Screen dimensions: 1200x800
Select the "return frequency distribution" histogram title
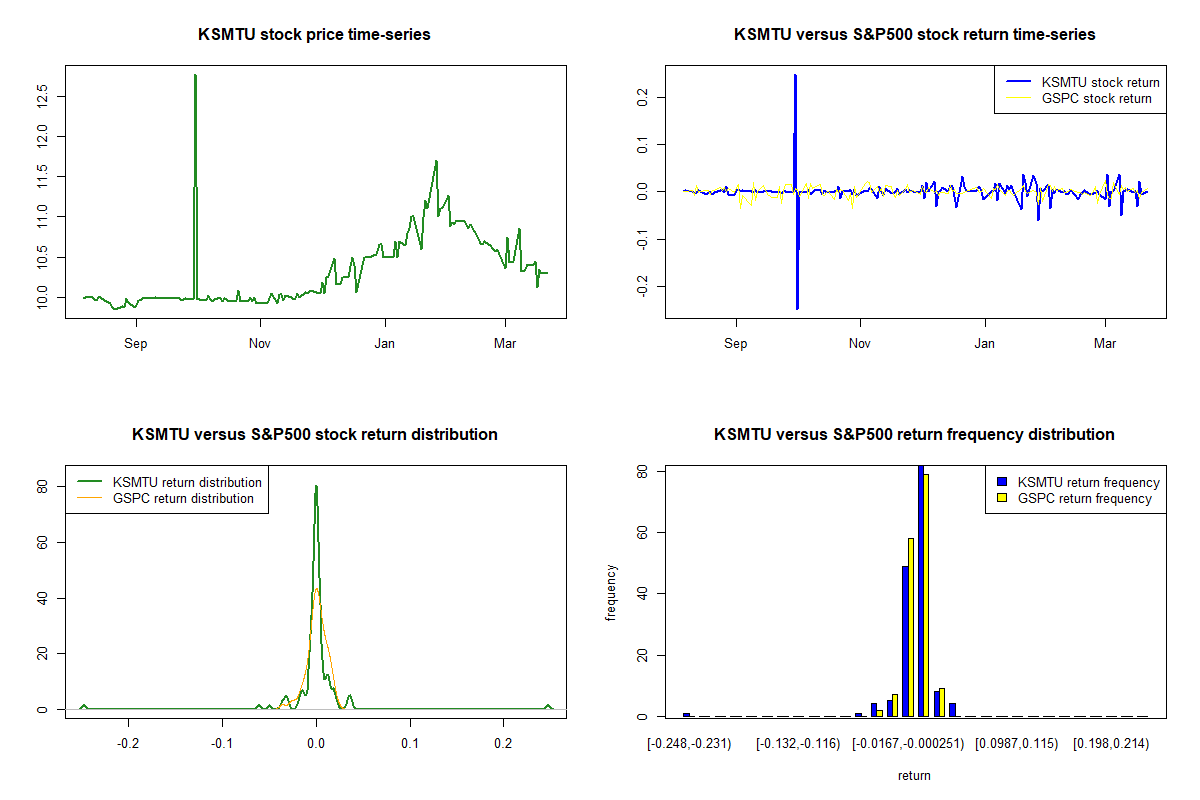(x=914, y=435)
